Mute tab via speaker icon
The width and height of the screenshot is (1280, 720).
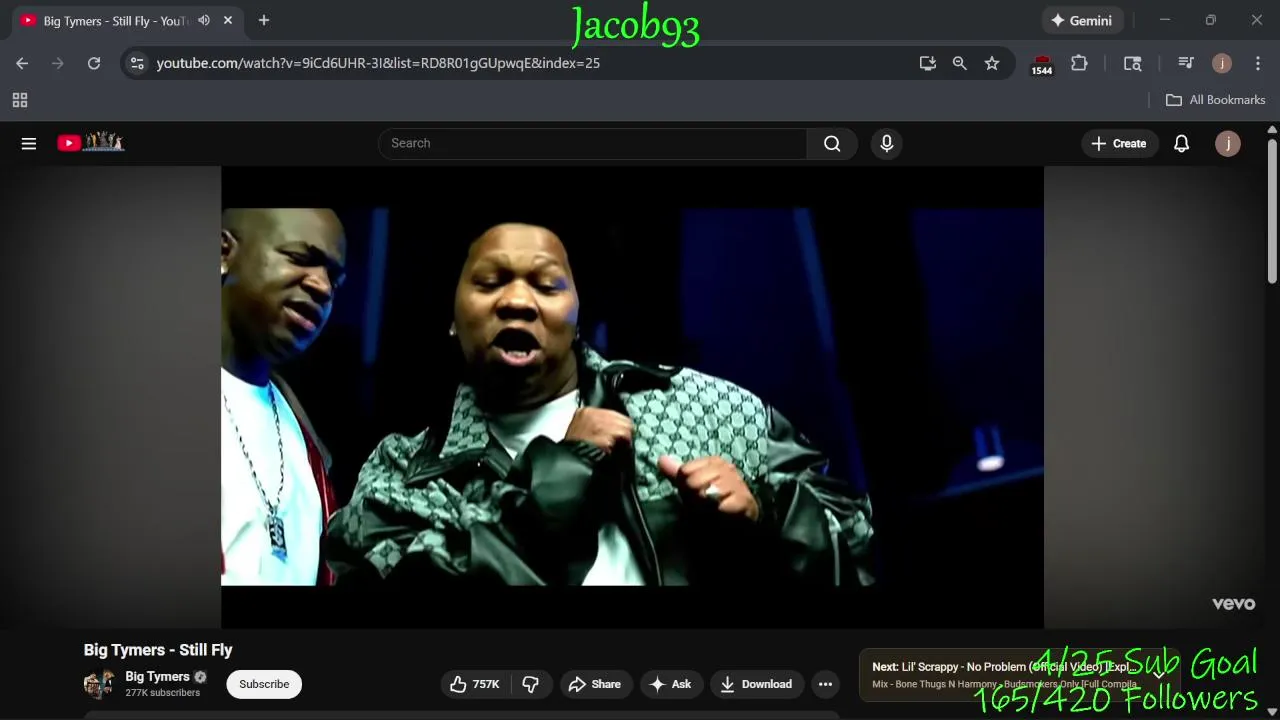coord(204,20)
